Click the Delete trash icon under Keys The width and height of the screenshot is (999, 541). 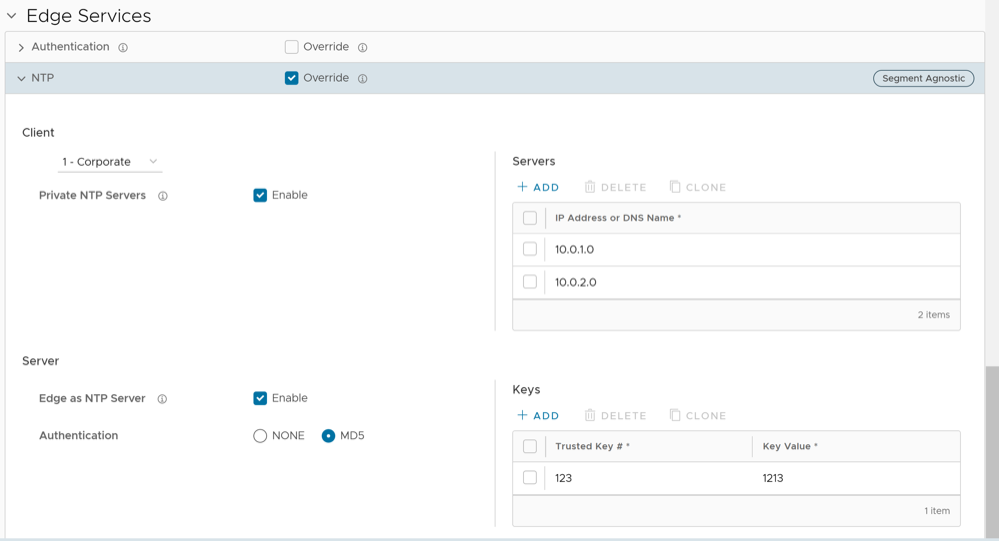click(x=590, y=415)
